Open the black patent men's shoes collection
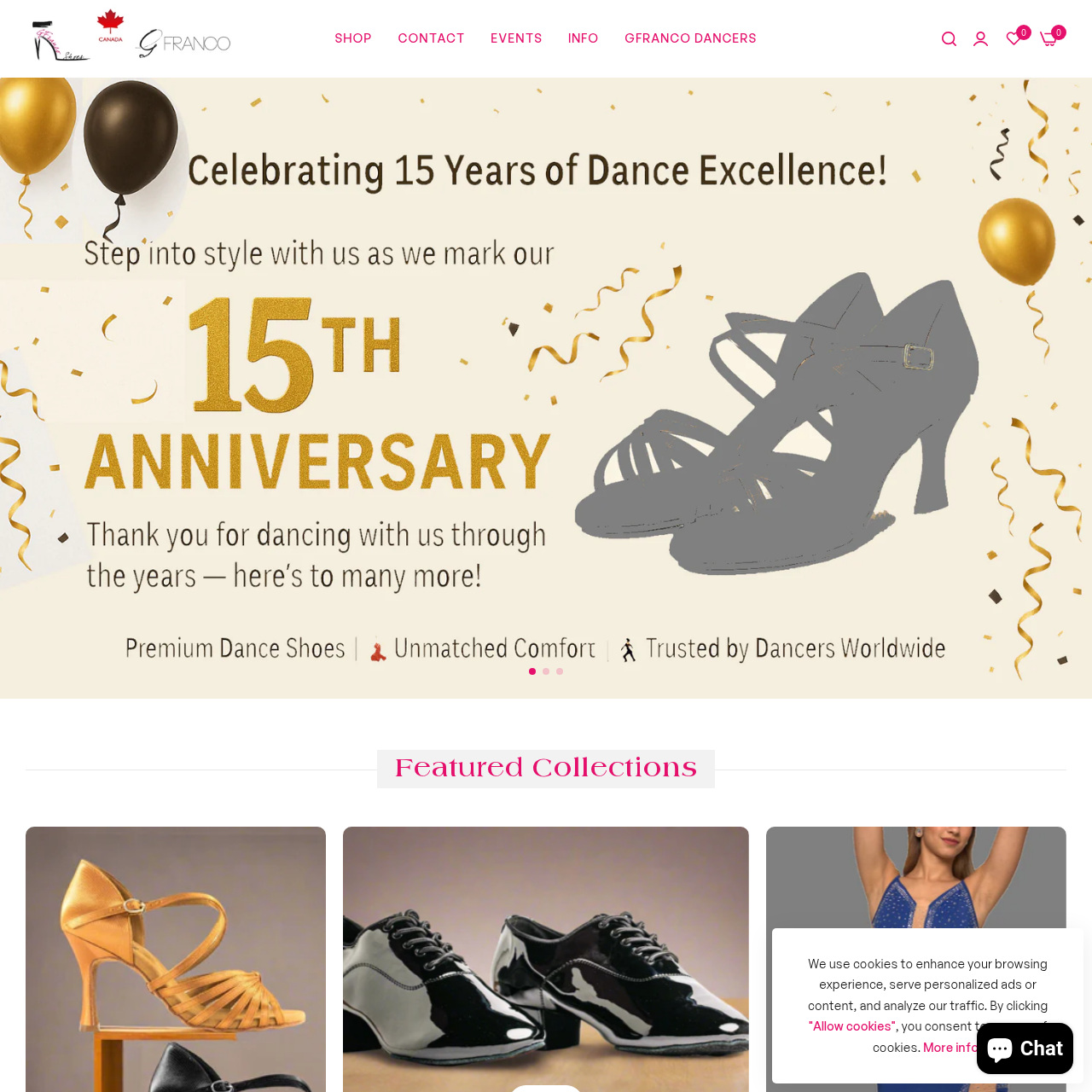 pos(546,959)
